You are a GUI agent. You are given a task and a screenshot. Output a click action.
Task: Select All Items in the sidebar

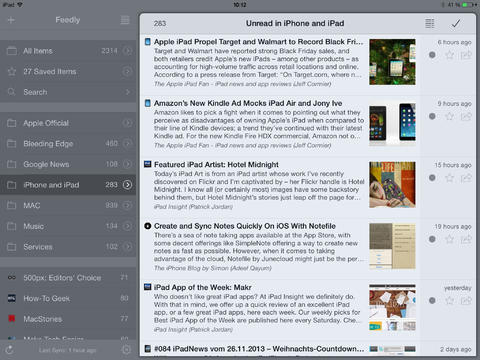(68, 51)
